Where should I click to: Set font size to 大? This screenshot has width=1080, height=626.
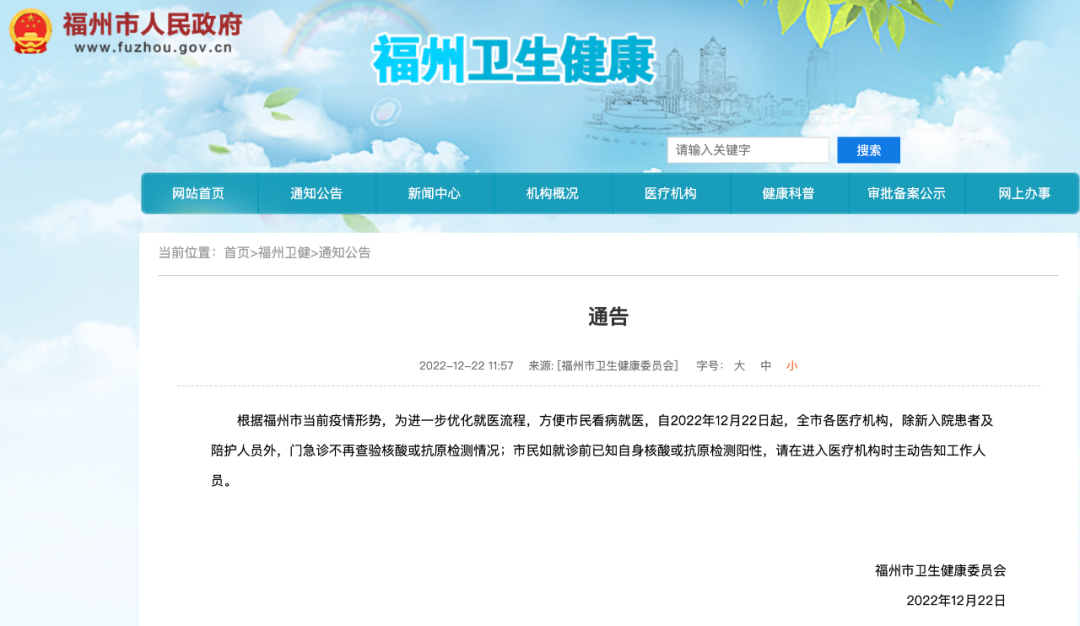pyautogui.click(x=737, y=366)
